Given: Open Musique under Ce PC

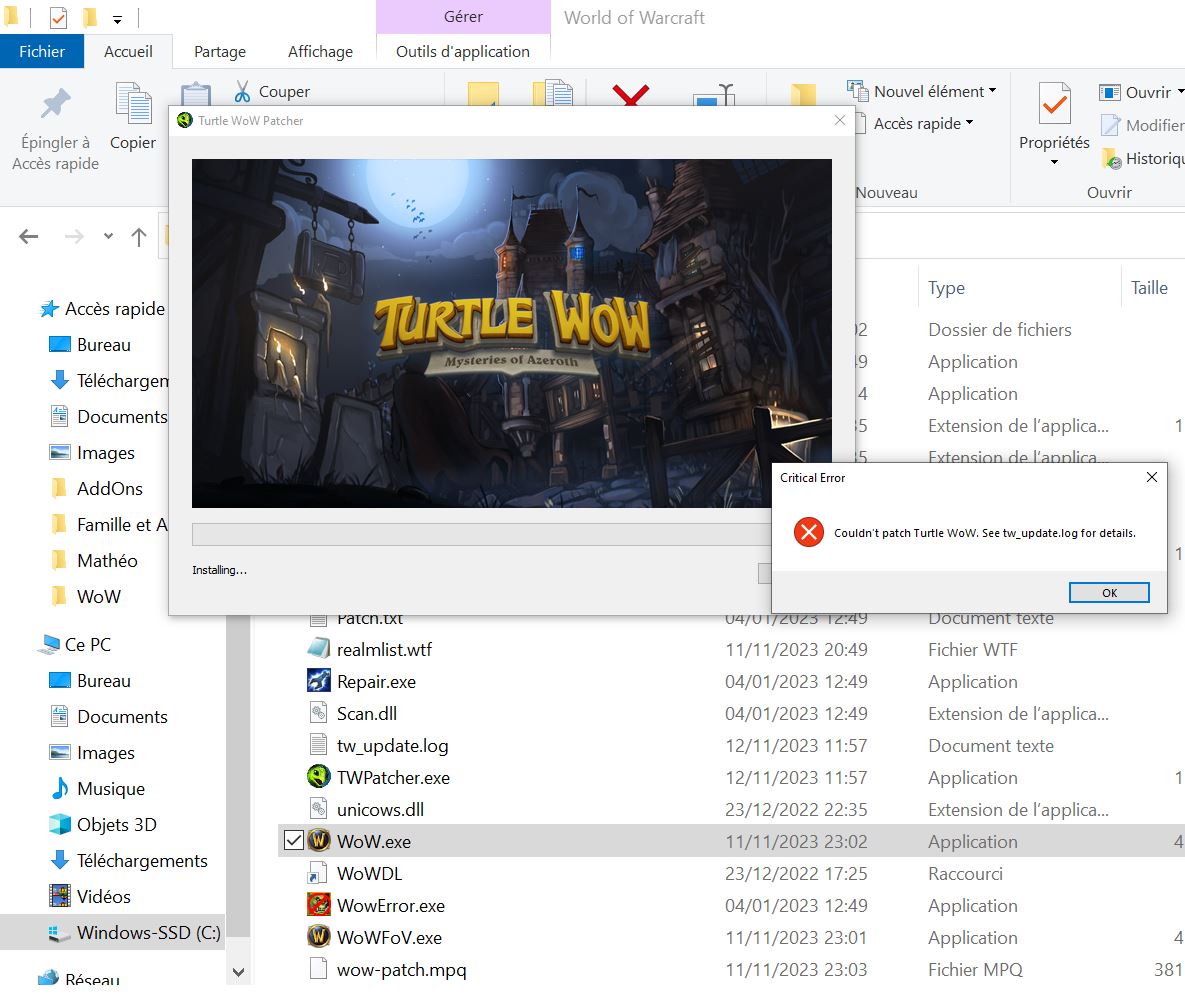Looking at the screenshot, I should pos(110,788).
